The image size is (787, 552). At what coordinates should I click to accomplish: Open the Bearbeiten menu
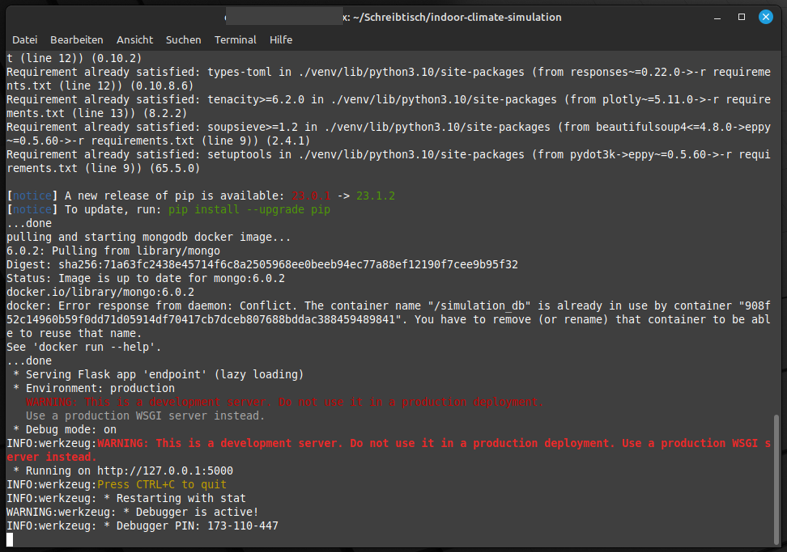coord(77,40)
